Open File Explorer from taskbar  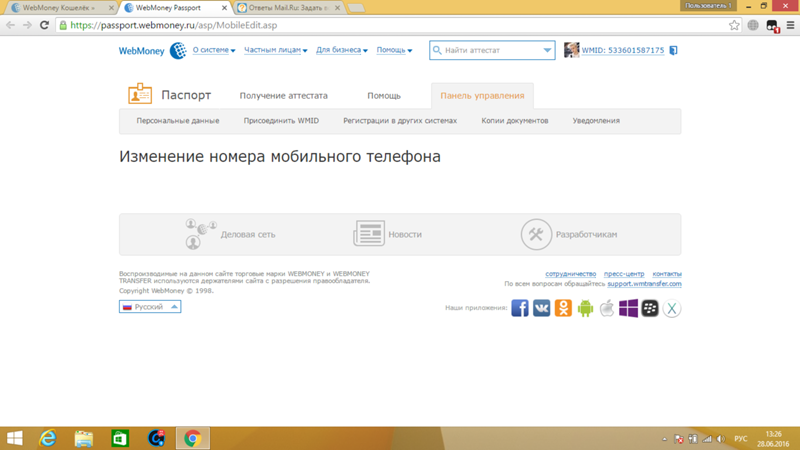[84, 438]
